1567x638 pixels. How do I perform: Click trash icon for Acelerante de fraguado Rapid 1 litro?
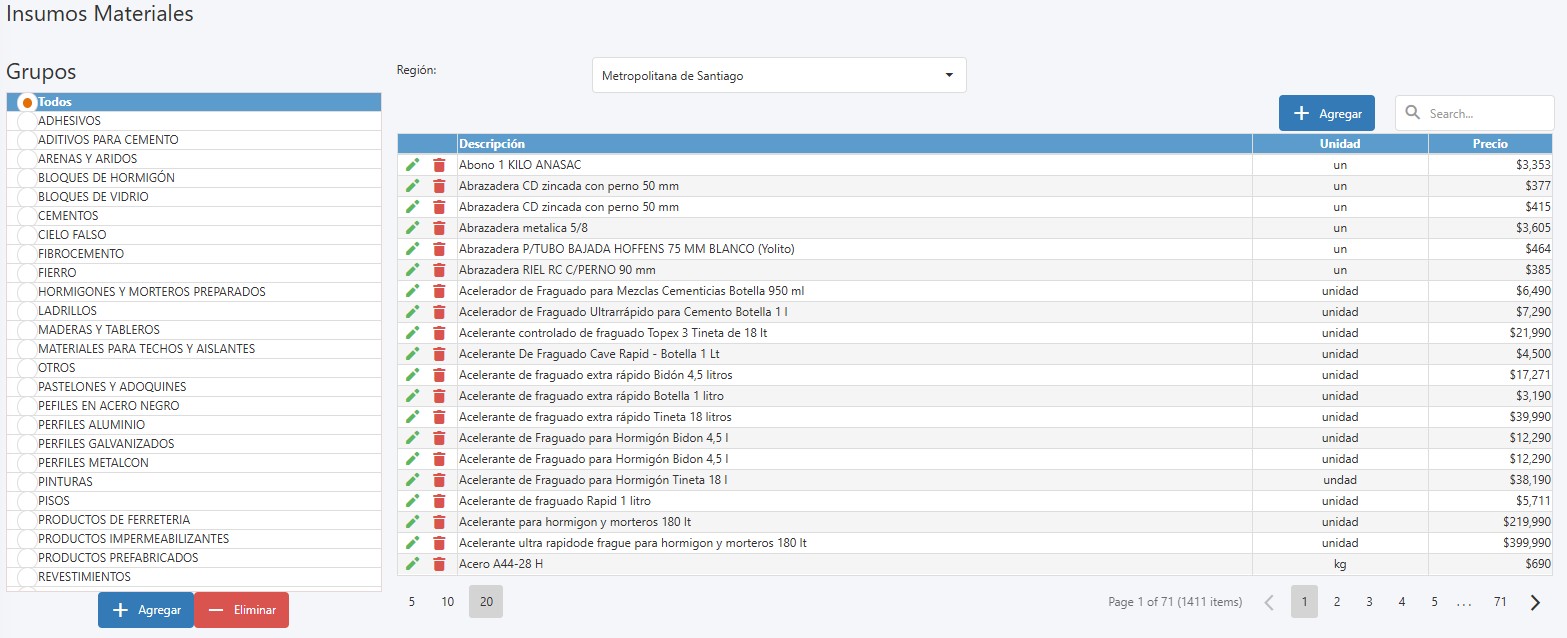(439, 501)
